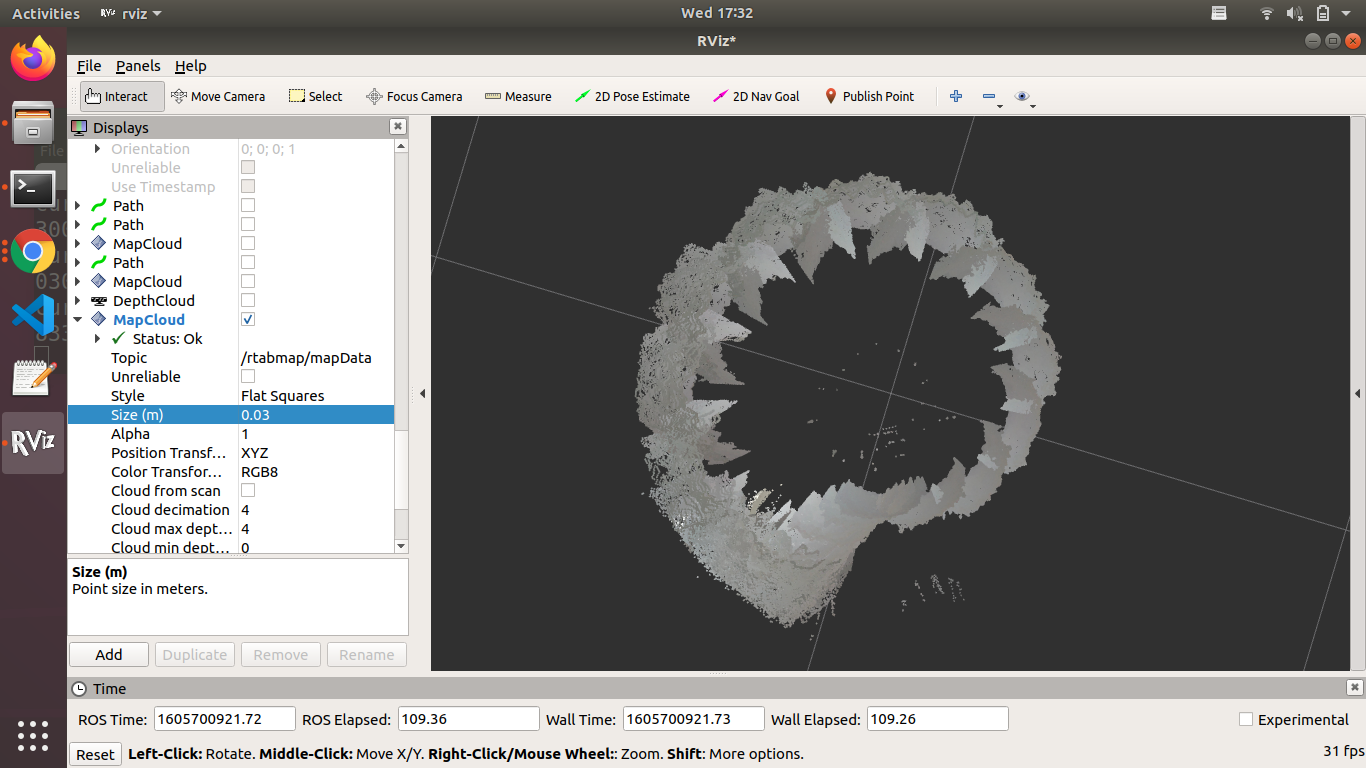1366x768 pixels.
Task: Click the Publish Point tool
Action: [x=869, y=96]
